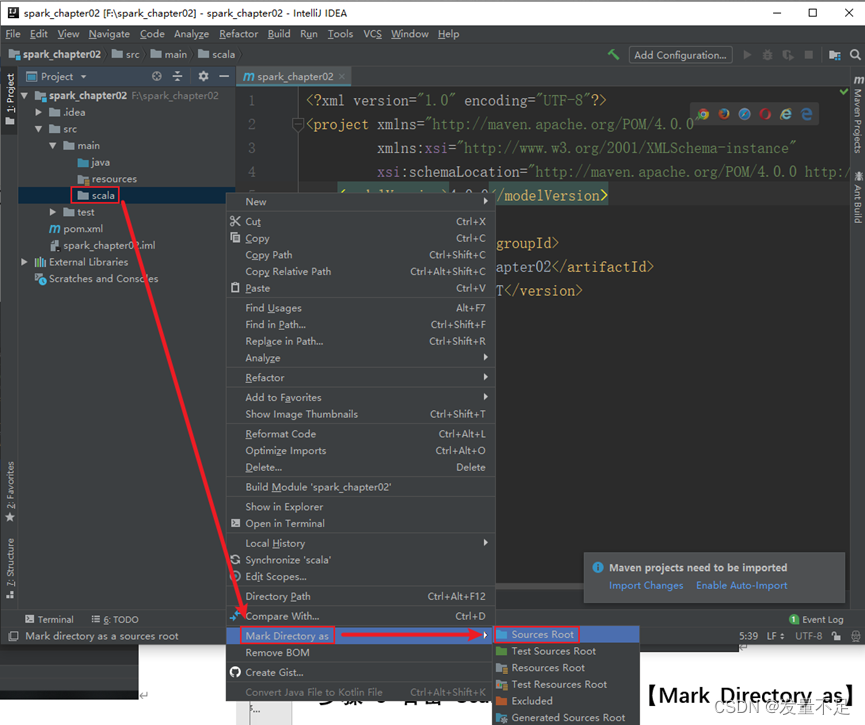Collapse all in the Project panel

coord(177,76)
